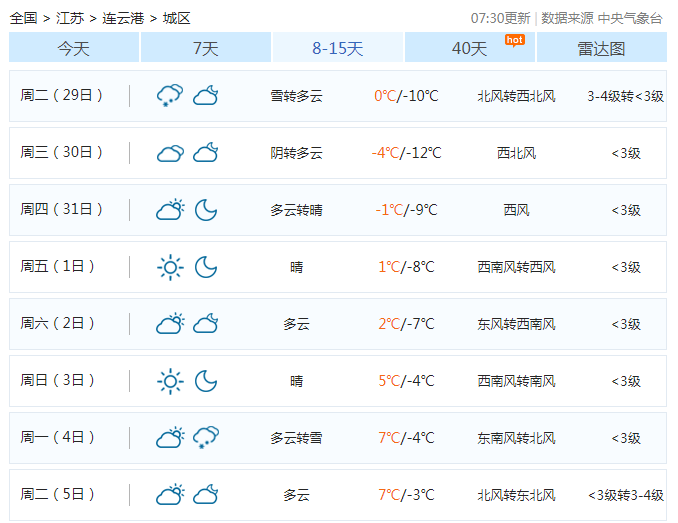Click the 7℃/-3℃ temperature
Image resolution: width=678 pixels, height=523 pixels.
(406, 495)
